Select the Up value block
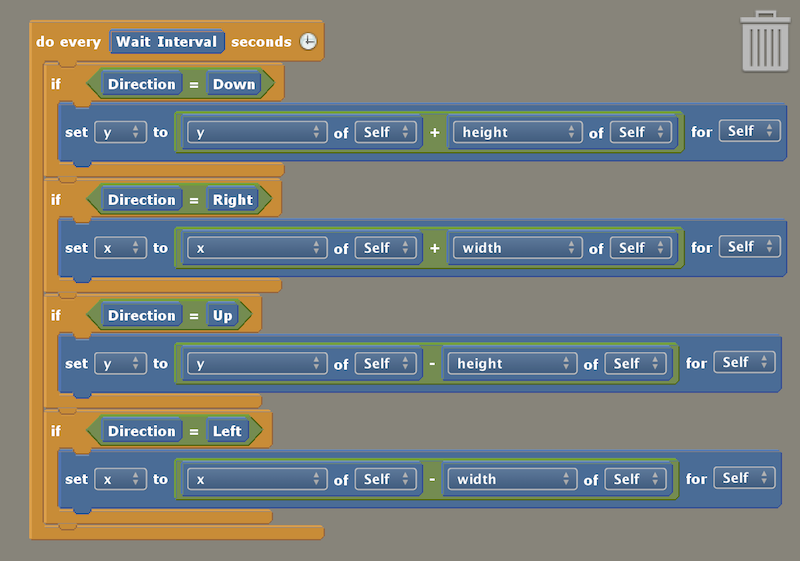Image resolution: width=800 pixels, height=561 pixels. click(222, 316)
